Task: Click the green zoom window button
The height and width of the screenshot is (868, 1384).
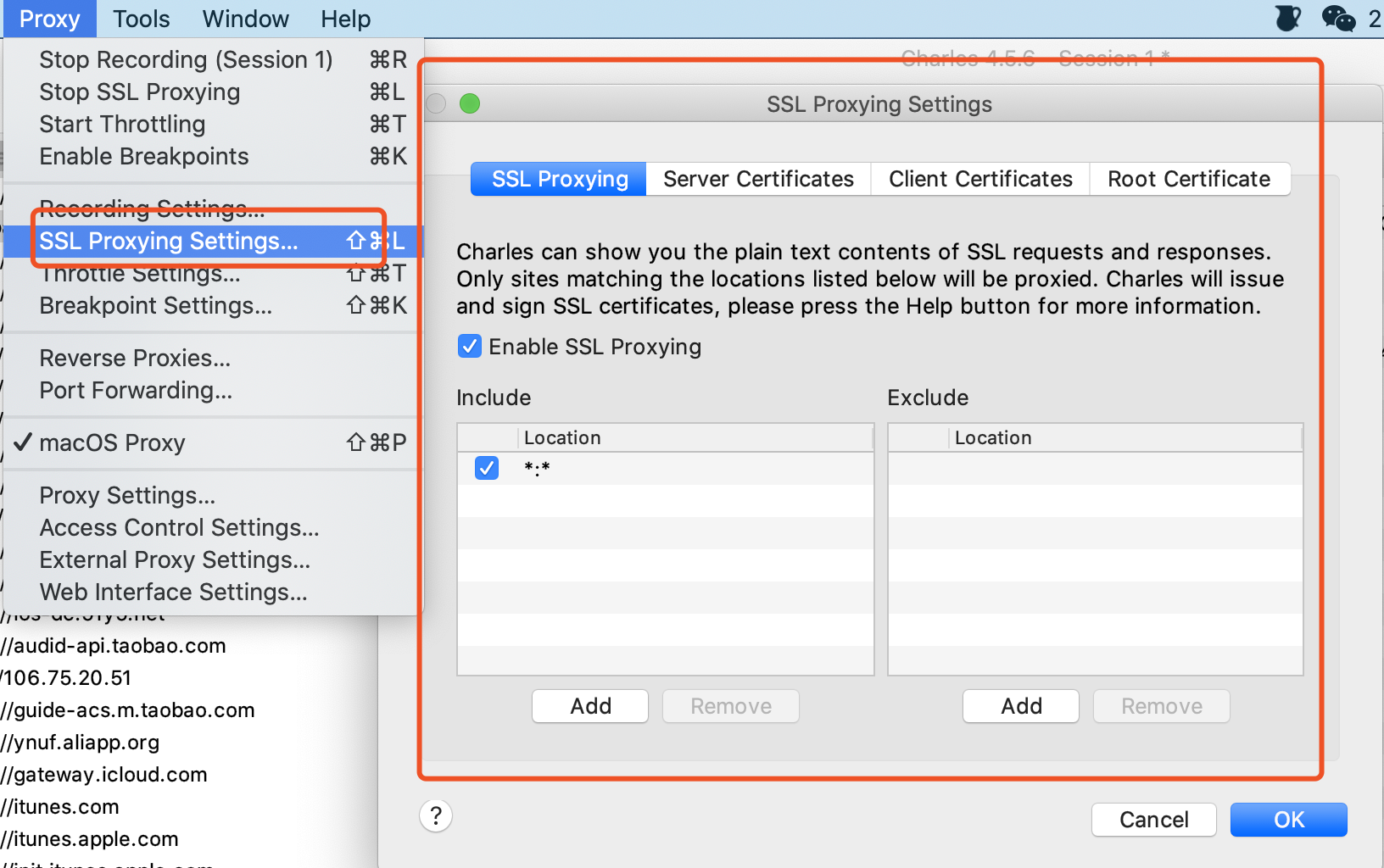Action: (470, 103)
